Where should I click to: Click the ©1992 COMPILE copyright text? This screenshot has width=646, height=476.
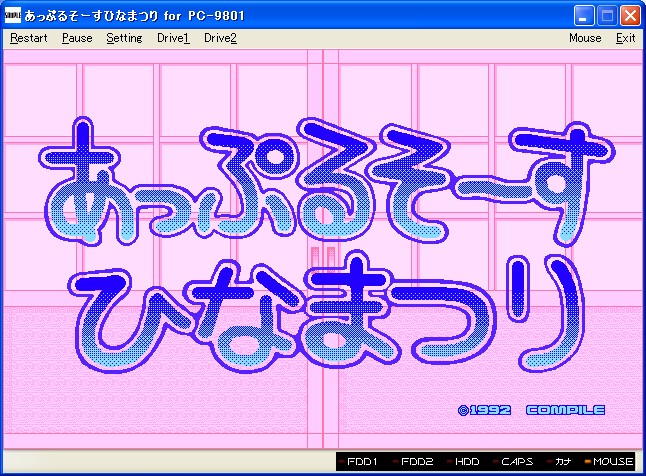531,410
